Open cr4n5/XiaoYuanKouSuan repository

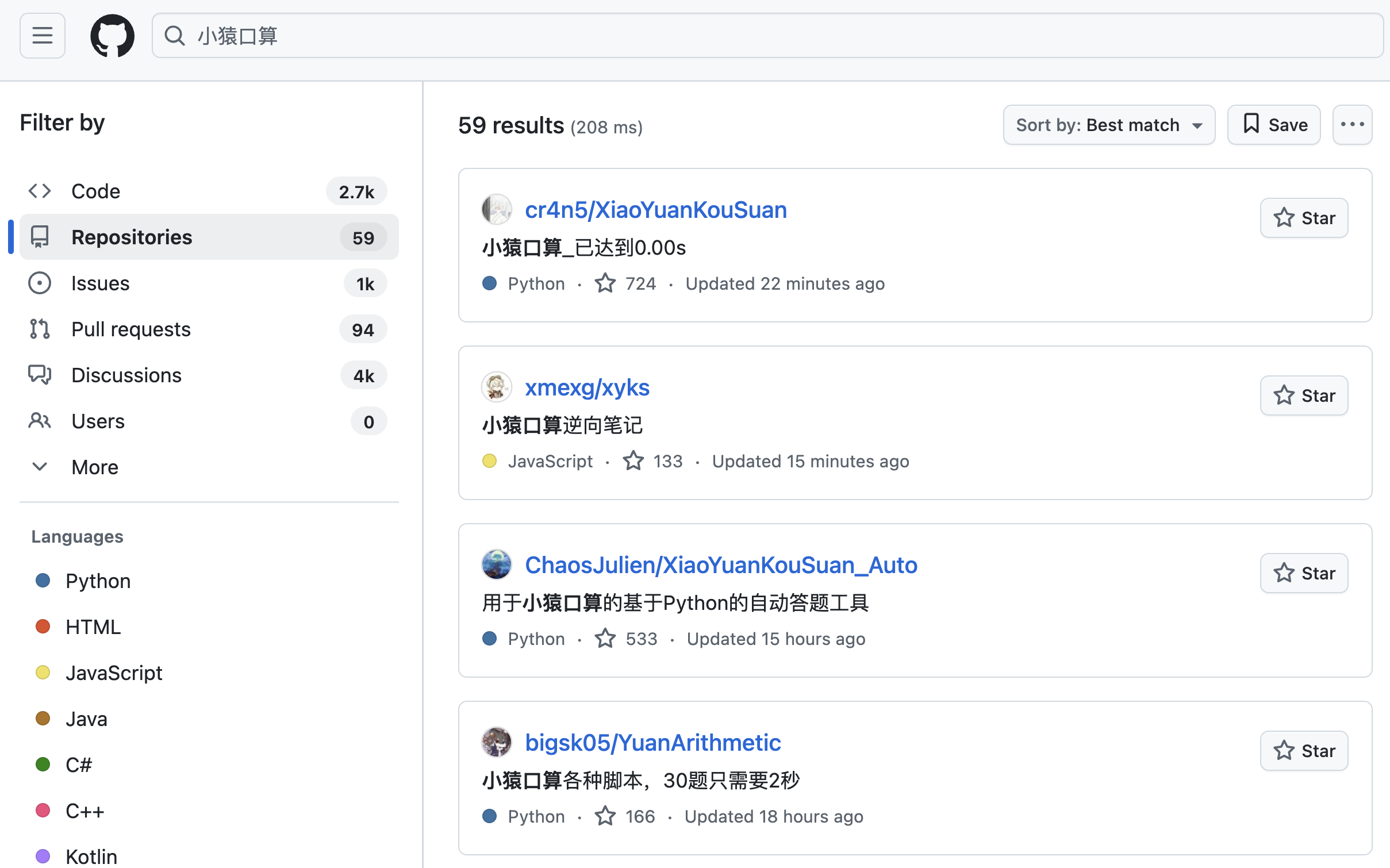click(655, 210)
